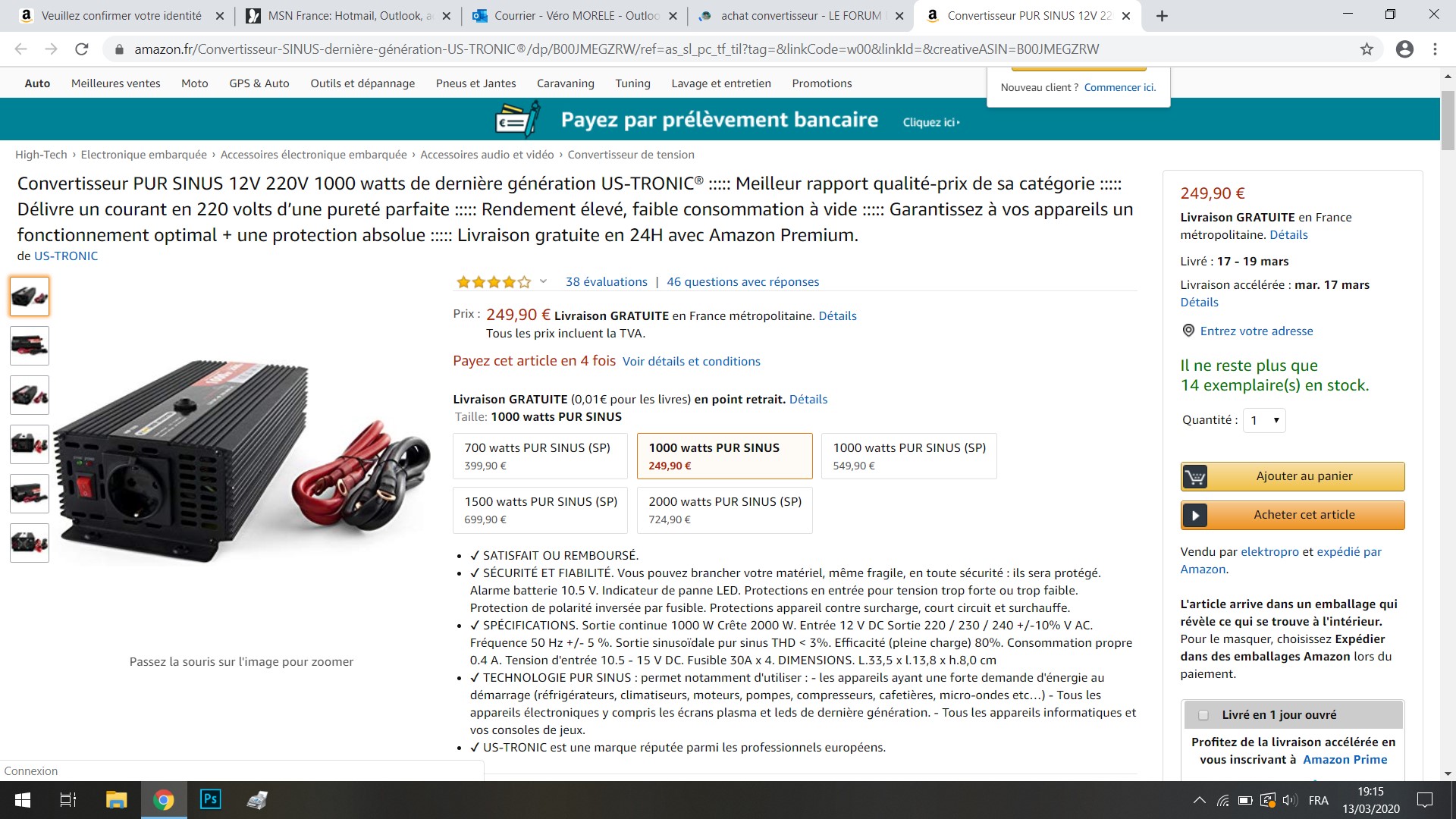1456x819 pixels.
Task: Open the Caravaning menu item
Action: click(x=565, y=83)
